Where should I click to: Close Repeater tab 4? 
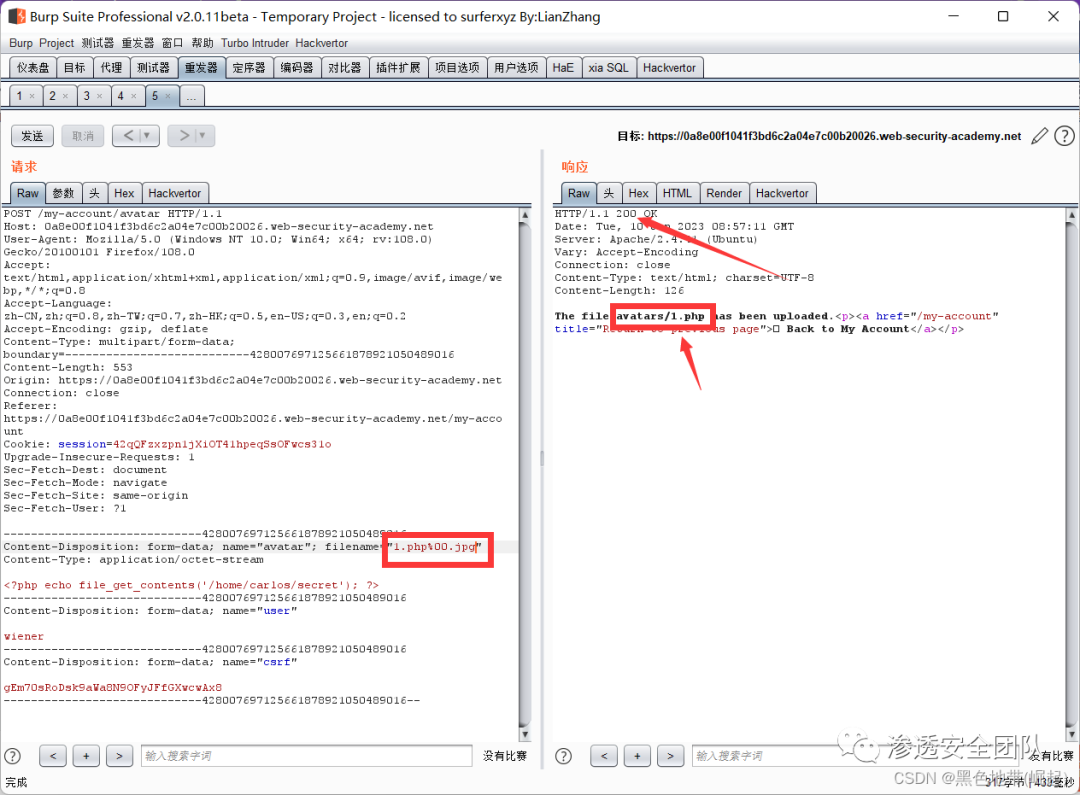click(134, 96)
